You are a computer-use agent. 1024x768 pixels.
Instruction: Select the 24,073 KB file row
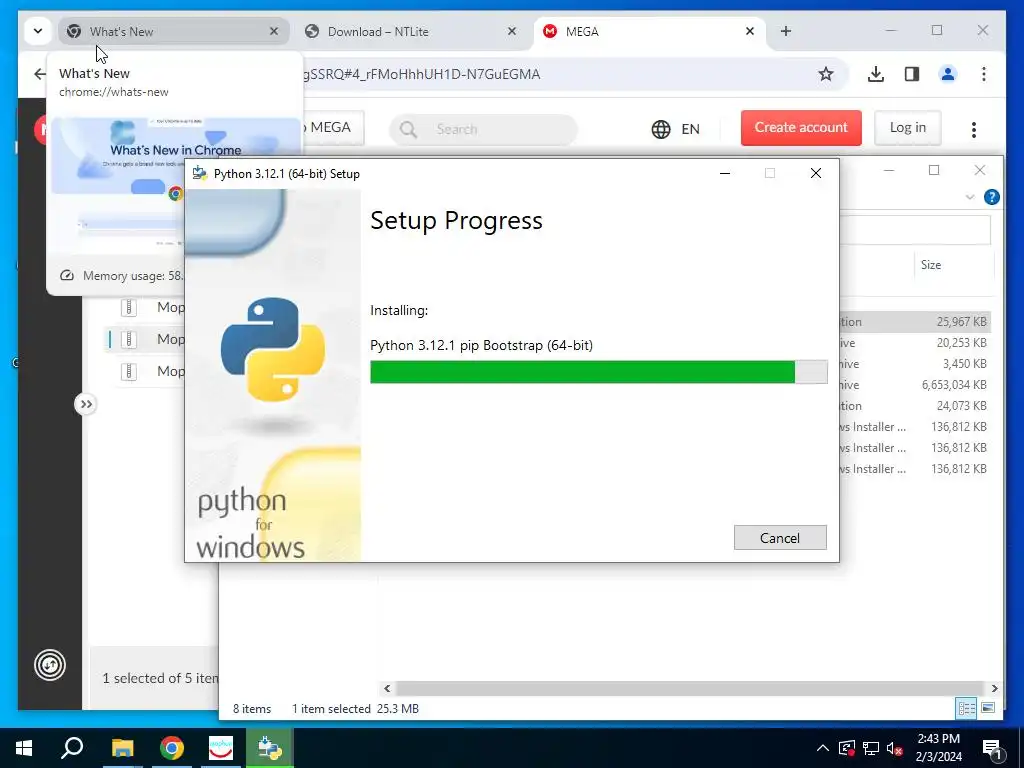[915, 406]
